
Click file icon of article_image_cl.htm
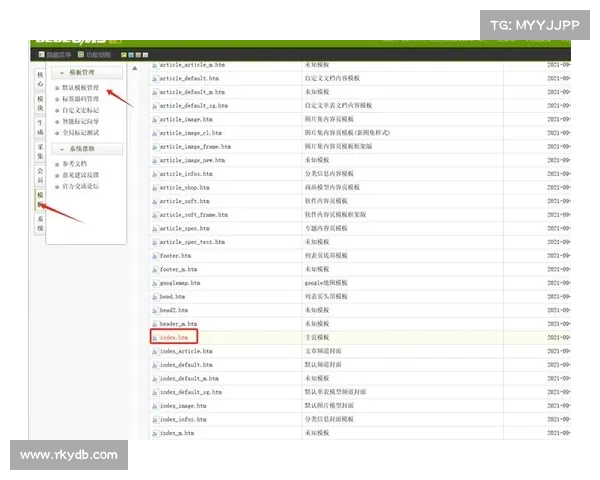(x=155, y=134)
